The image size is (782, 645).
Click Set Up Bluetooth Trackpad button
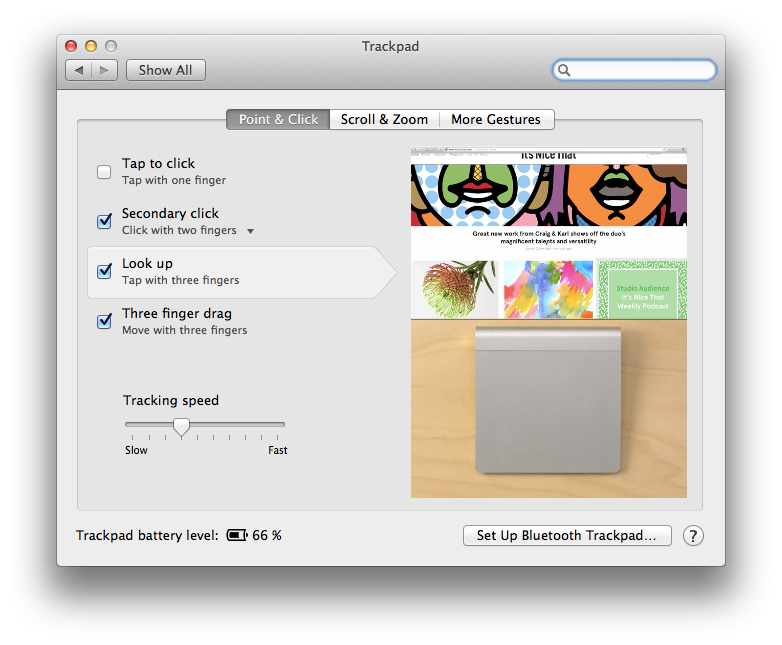pos(566,536)
